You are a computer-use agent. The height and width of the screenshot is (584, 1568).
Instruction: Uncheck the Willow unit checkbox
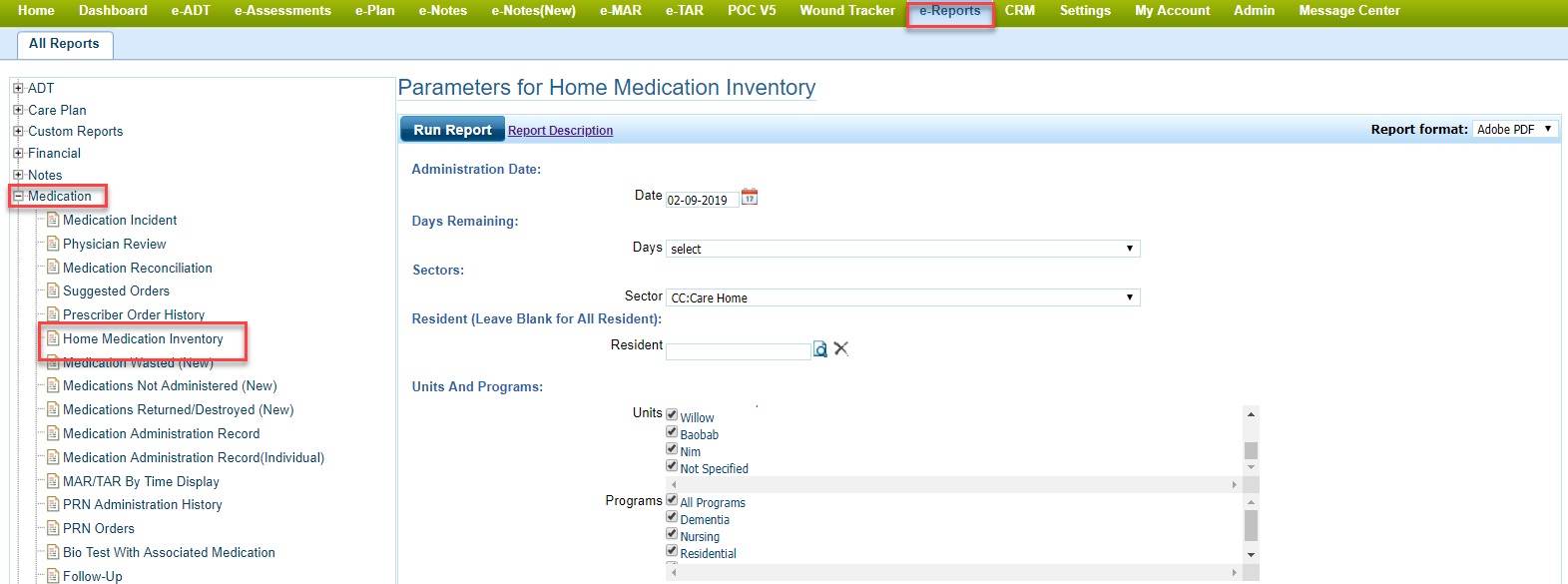point(672,415)
